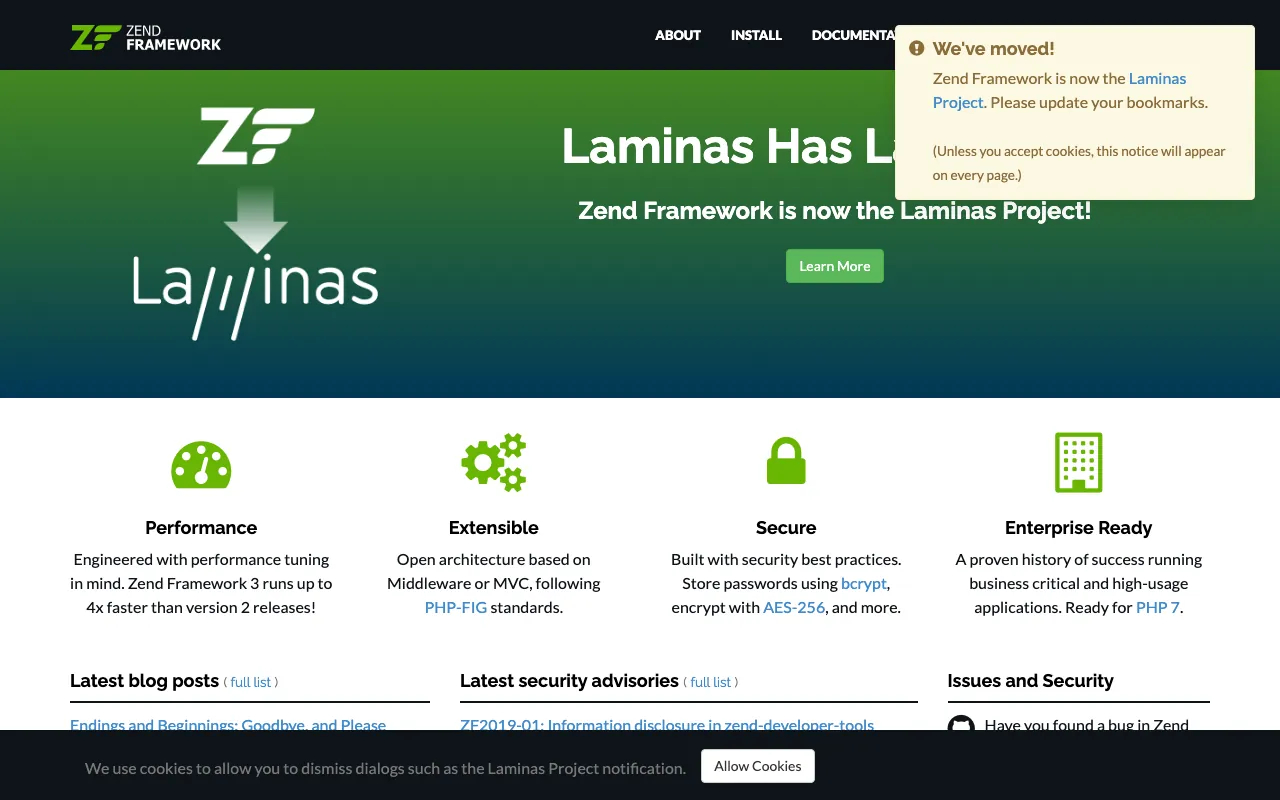
Task: Click the Secure padlock icon
Action: [786, 461]
